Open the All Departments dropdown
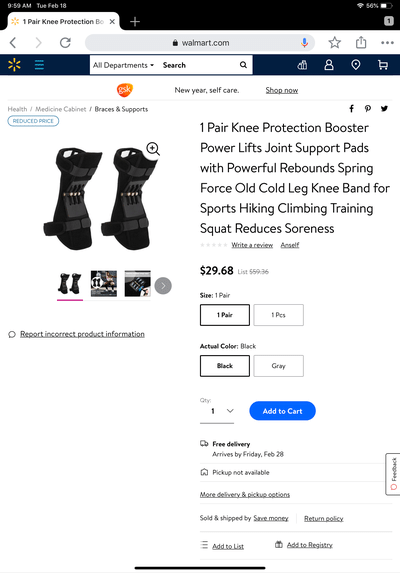Image resolution: width=400 pixels, height=573 pixels. pyautogui.click(x=123, y=65)
